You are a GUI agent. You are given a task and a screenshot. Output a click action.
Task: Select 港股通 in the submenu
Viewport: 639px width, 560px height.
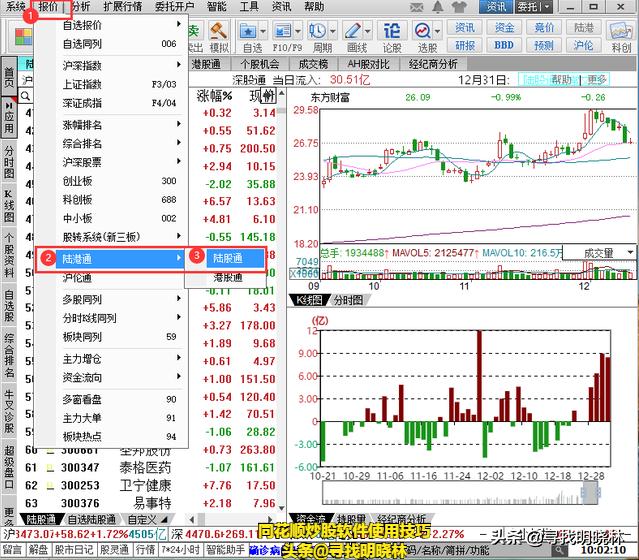tap(228, 278)
